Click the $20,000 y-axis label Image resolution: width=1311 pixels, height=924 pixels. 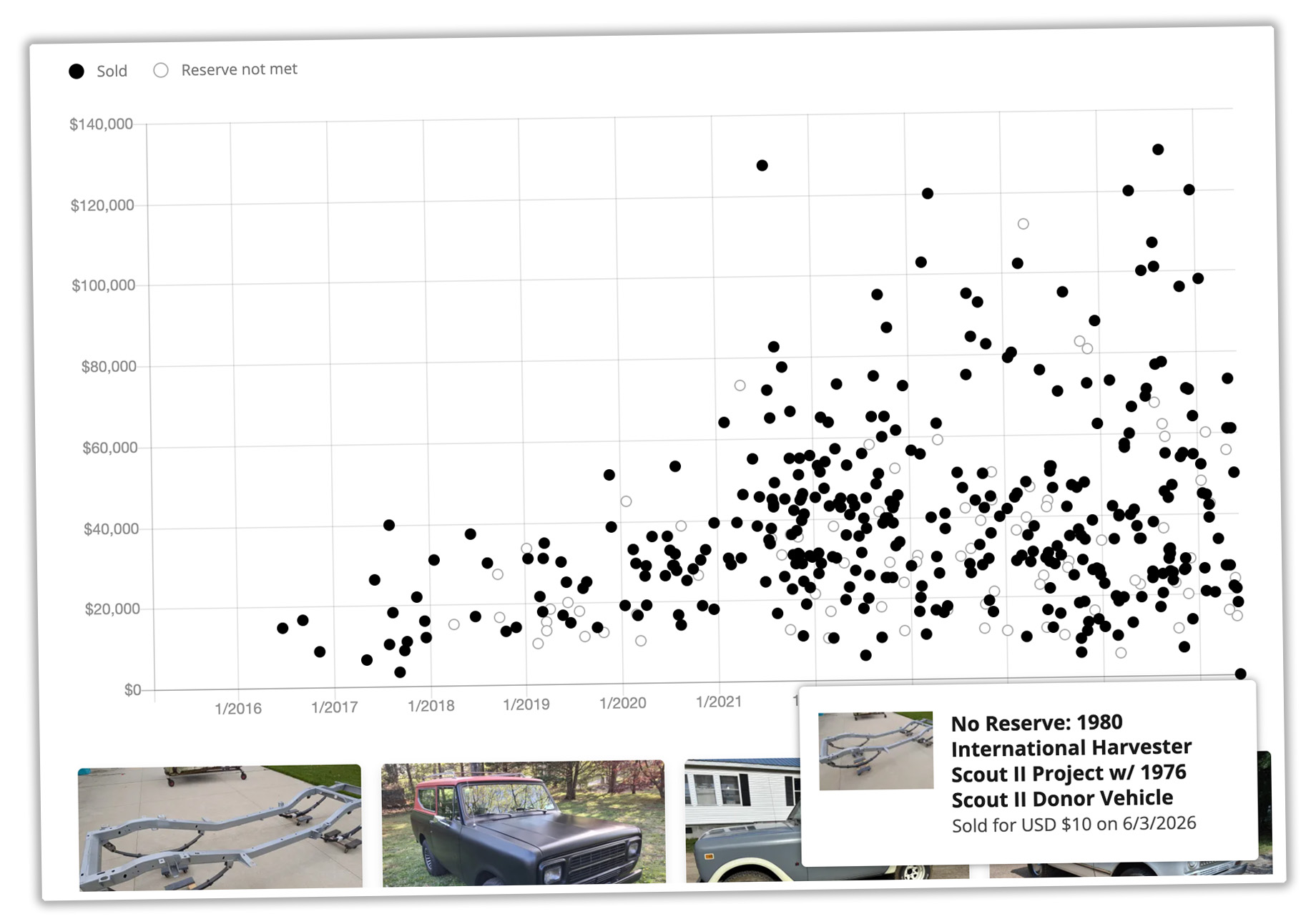pos(112,609)
